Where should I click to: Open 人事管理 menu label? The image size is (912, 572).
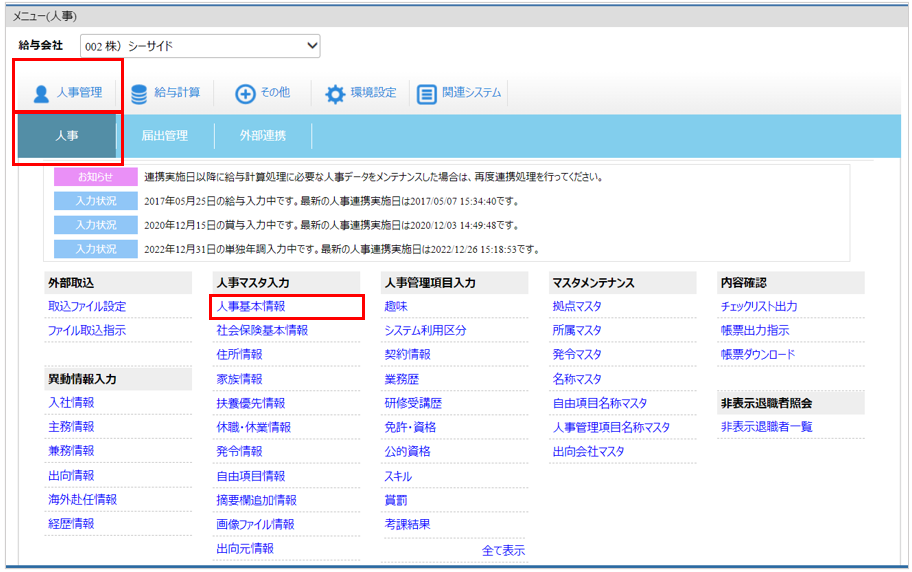pyautogui.click(x=80, y=93)
